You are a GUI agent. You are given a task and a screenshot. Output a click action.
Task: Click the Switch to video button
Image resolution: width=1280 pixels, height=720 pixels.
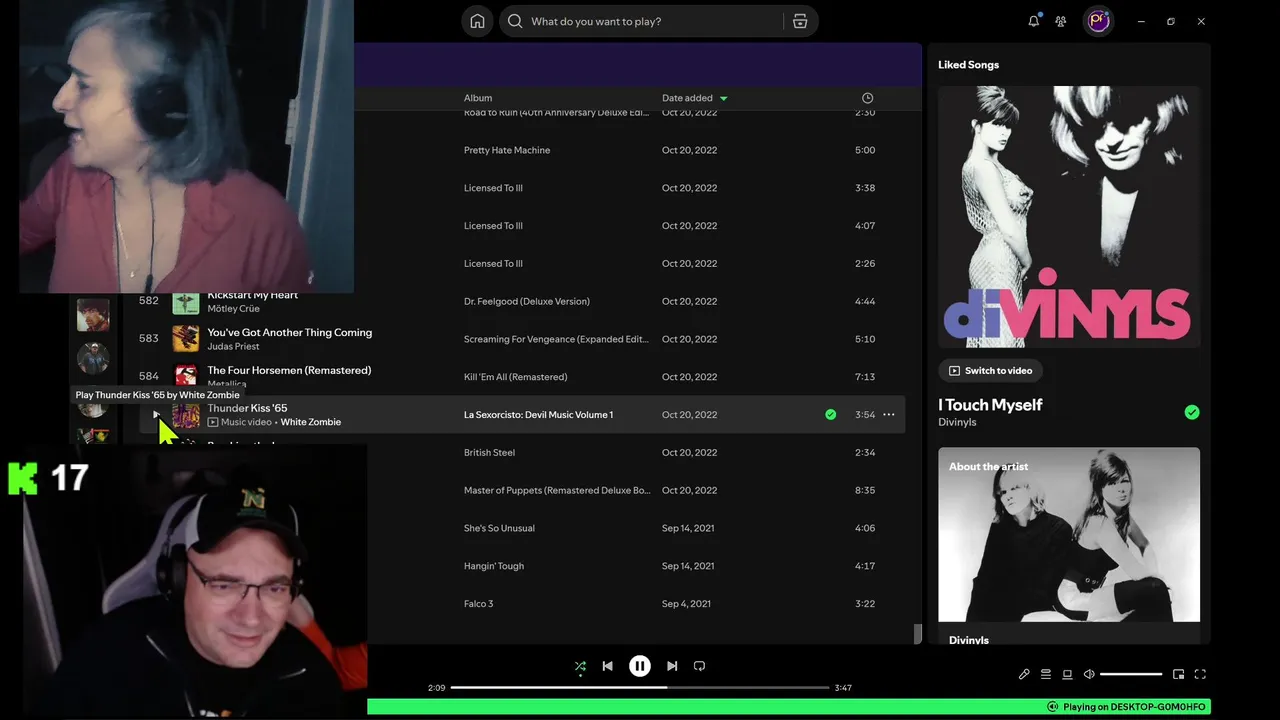tap(990, 370)
